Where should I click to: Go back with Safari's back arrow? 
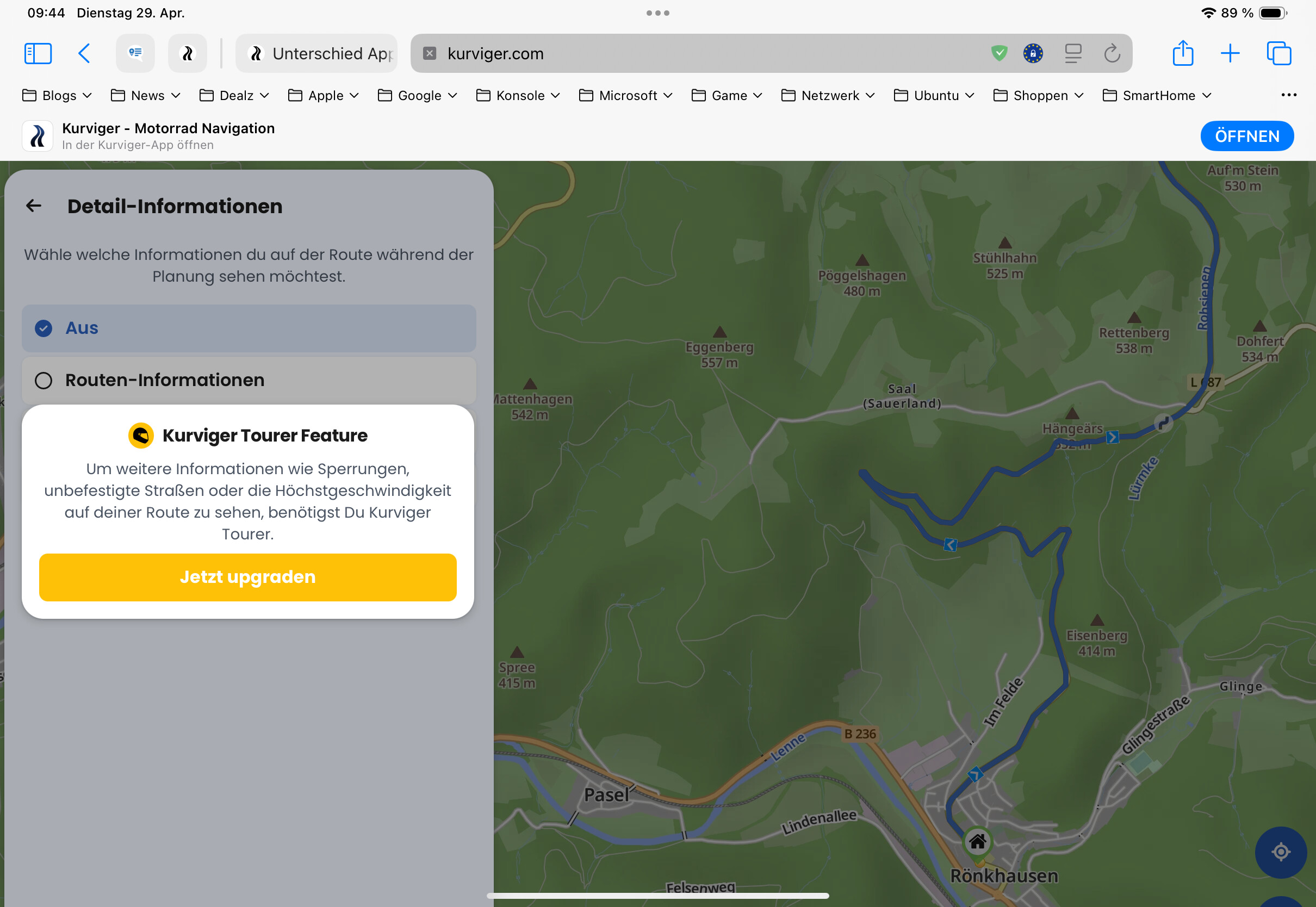pyautogui.click(x=84, y=53)
